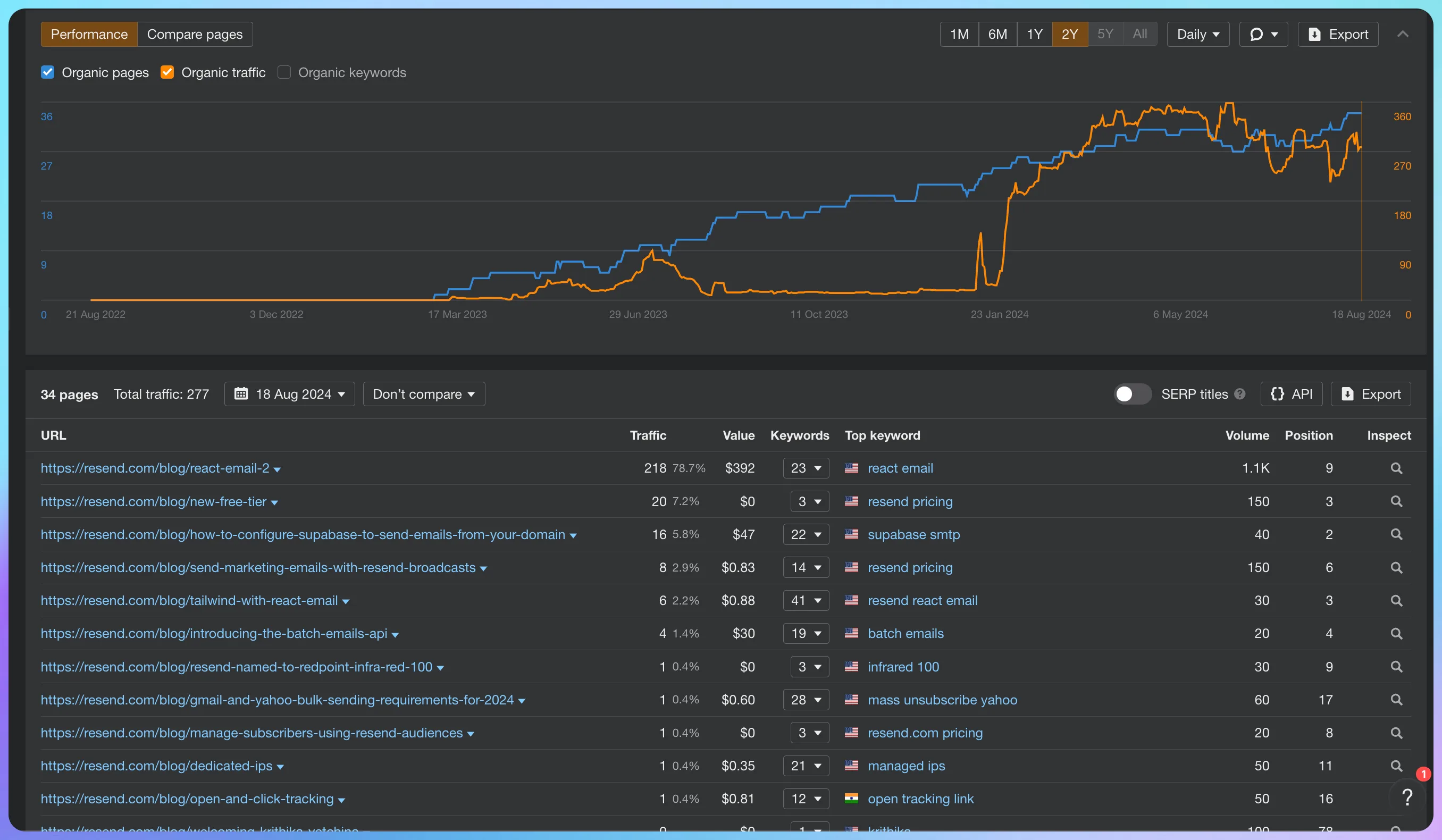This screenshot has width=1442, height=840.
Task: Open the help question mark widget
Action: (x=1407, y=797)
